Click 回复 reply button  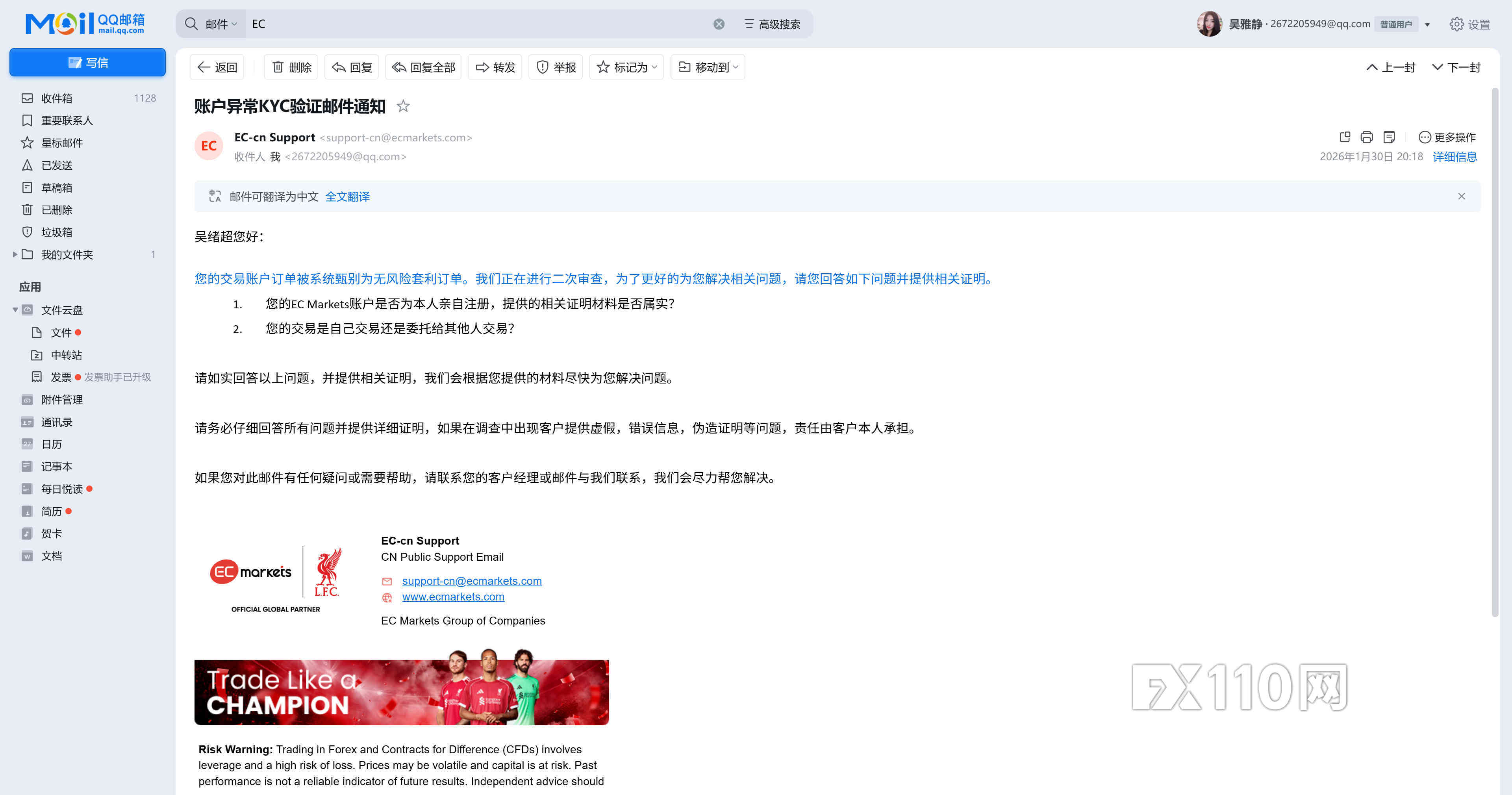tap(352, 67)
